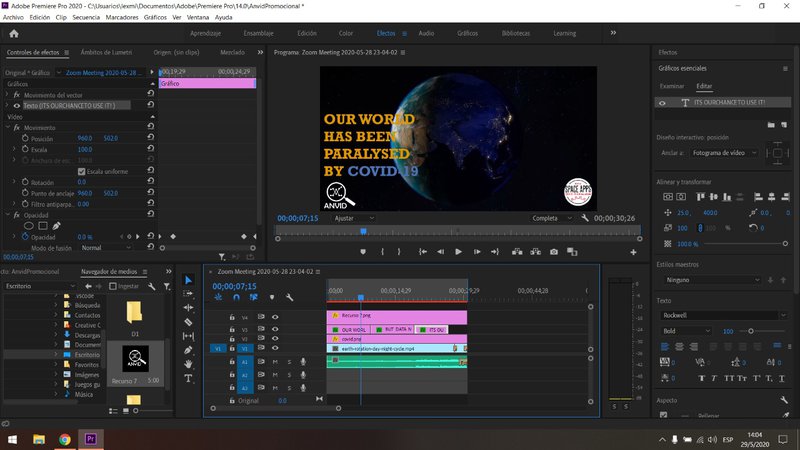Switch to the Color workspace
This screenshot has width=800, height=450.
345,33
